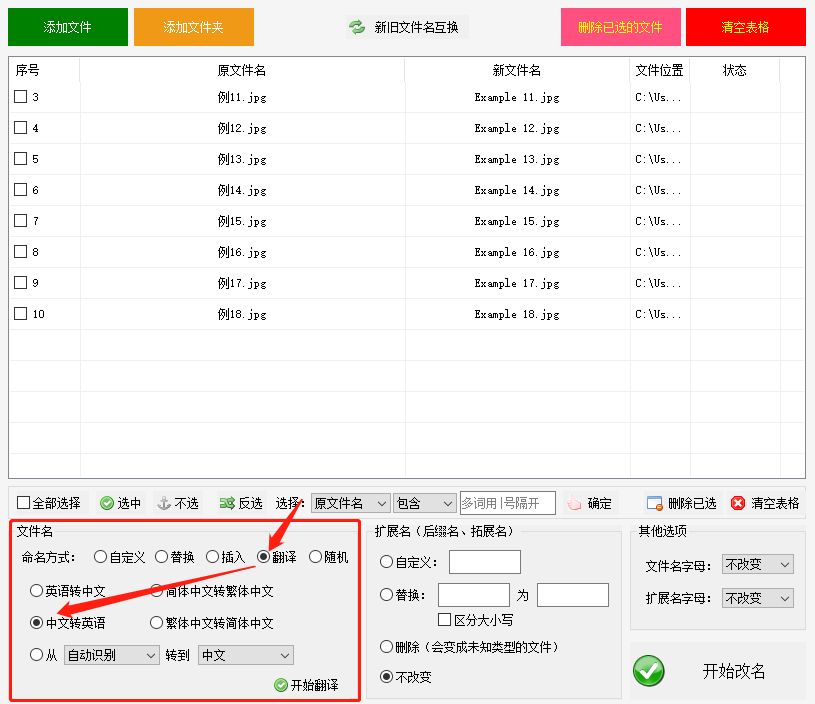Select extension 删除 radio option
815x704 pixels.
pos(386,647)
